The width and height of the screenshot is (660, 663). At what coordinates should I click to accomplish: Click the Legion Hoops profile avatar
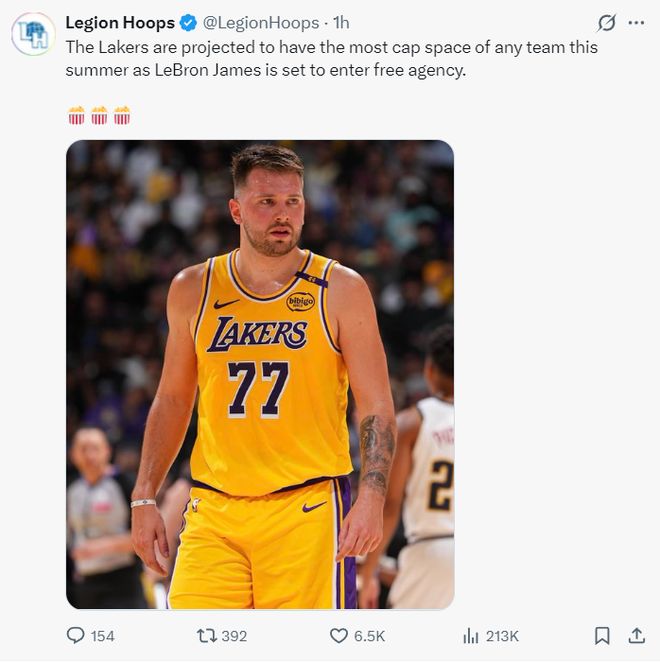click(33, 34)
